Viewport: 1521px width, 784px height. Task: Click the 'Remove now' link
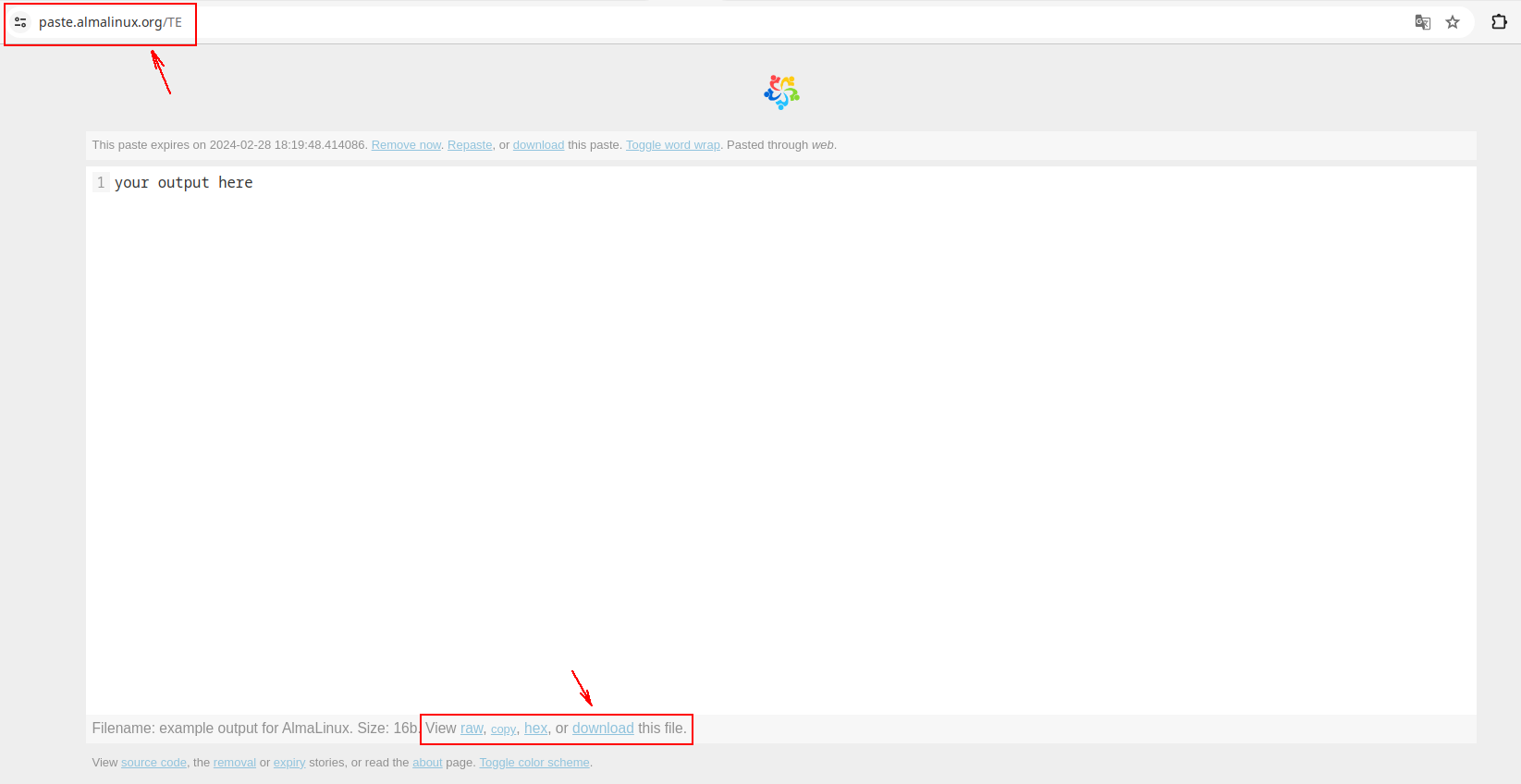[x=406, y=145]
